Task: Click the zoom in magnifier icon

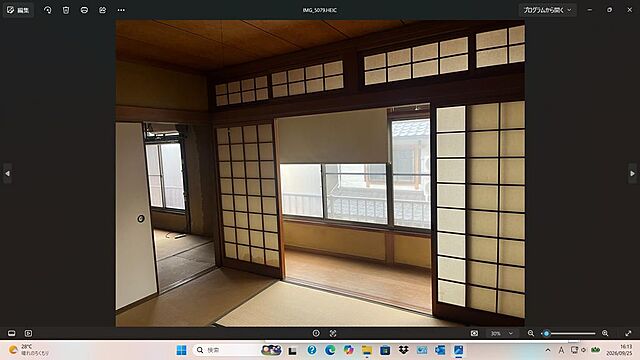Action: click(605, 333)
